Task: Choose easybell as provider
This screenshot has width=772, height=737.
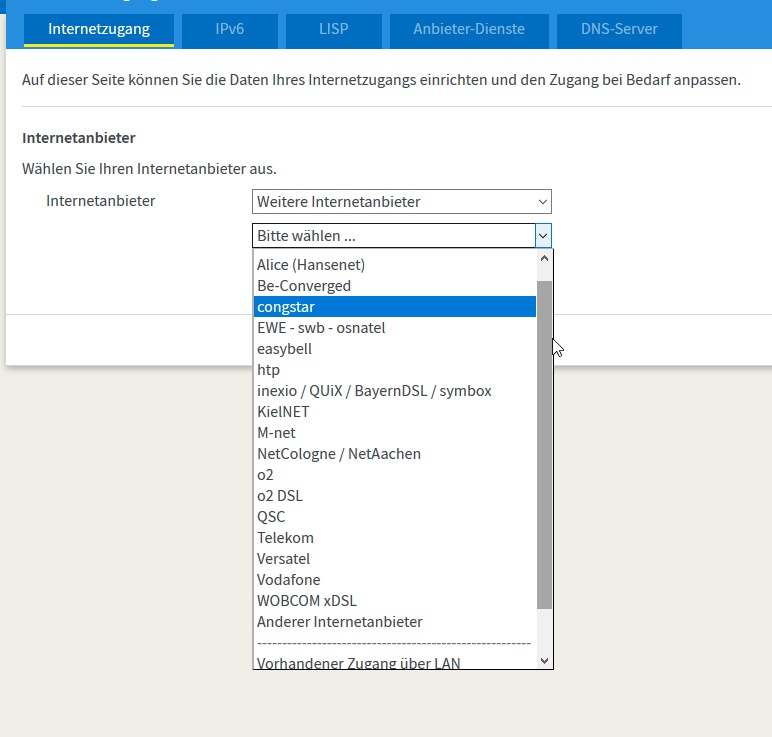Action: pyautogui.click(x=395, y=349)
